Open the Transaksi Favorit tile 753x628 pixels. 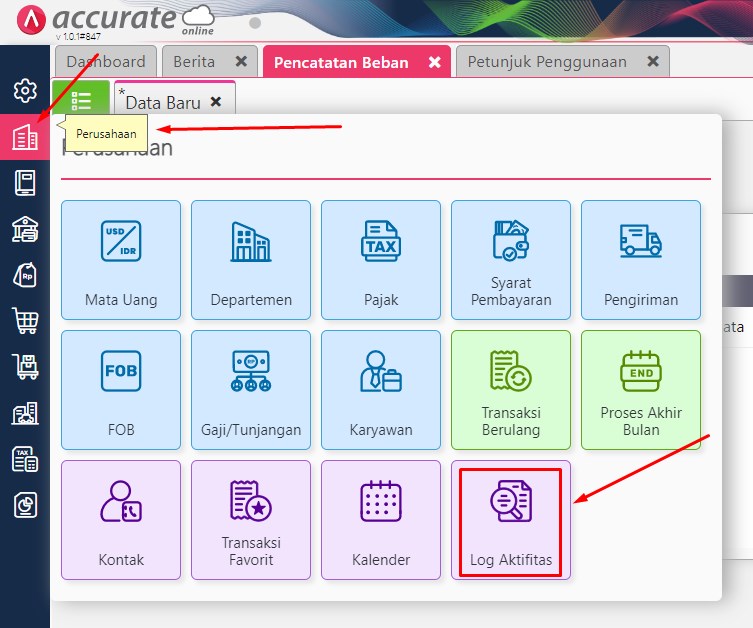(x=251, y=520)
